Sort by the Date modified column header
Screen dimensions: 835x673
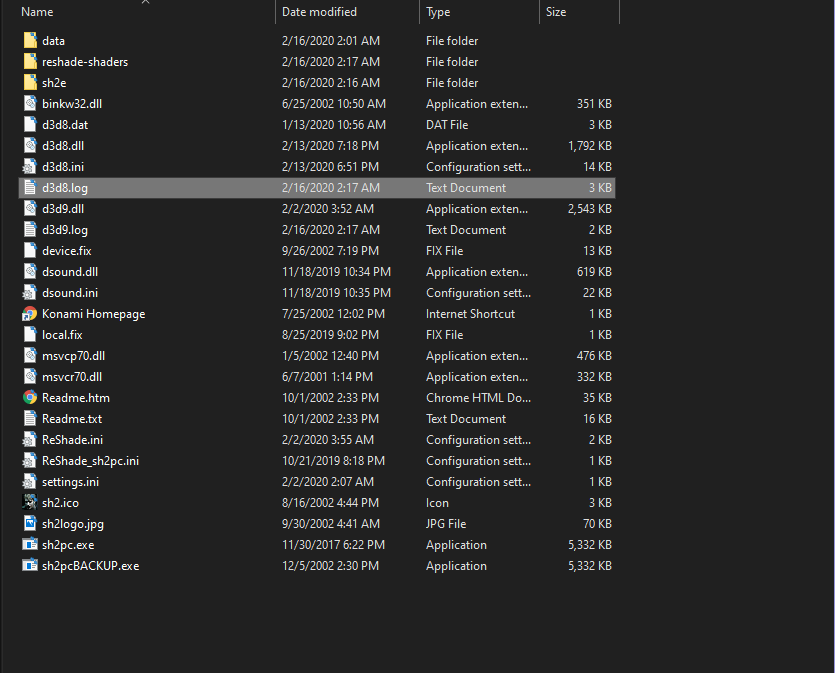[319, 12]
